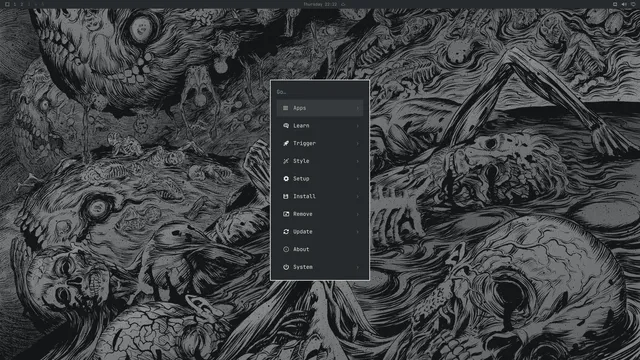
Task: Click the Thursday 22:22 clock
Action: tap(320, 4)
